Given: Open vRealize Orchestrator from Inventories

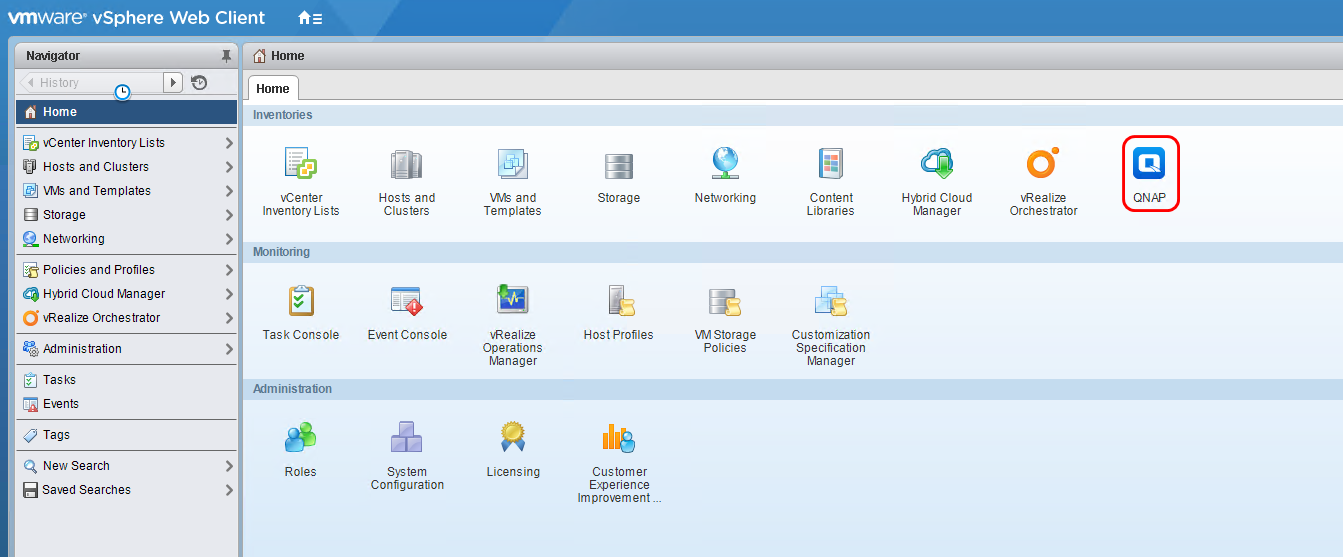Looking at the screenshot, I should coord(1042,164).
